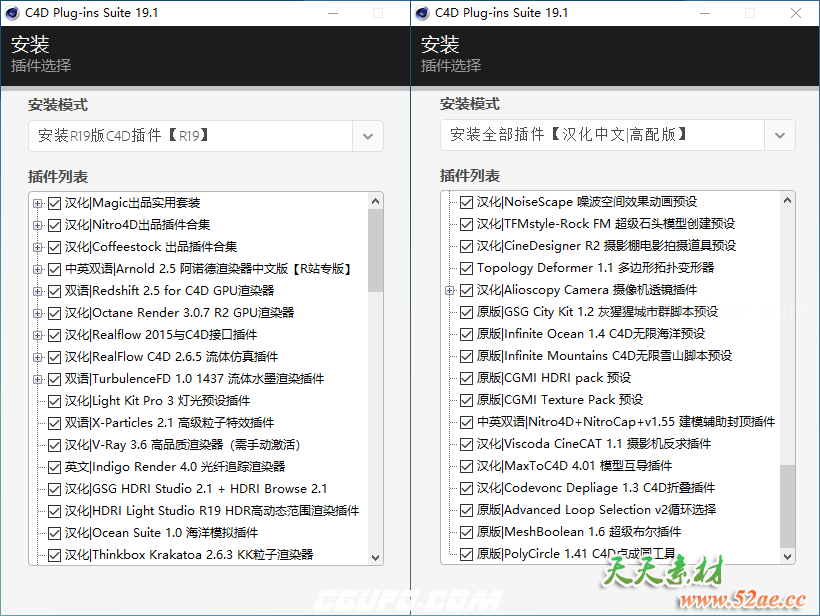Toggle the Indigo Render 4.0 checkbox
820x616 pixels.
[54, 467]
